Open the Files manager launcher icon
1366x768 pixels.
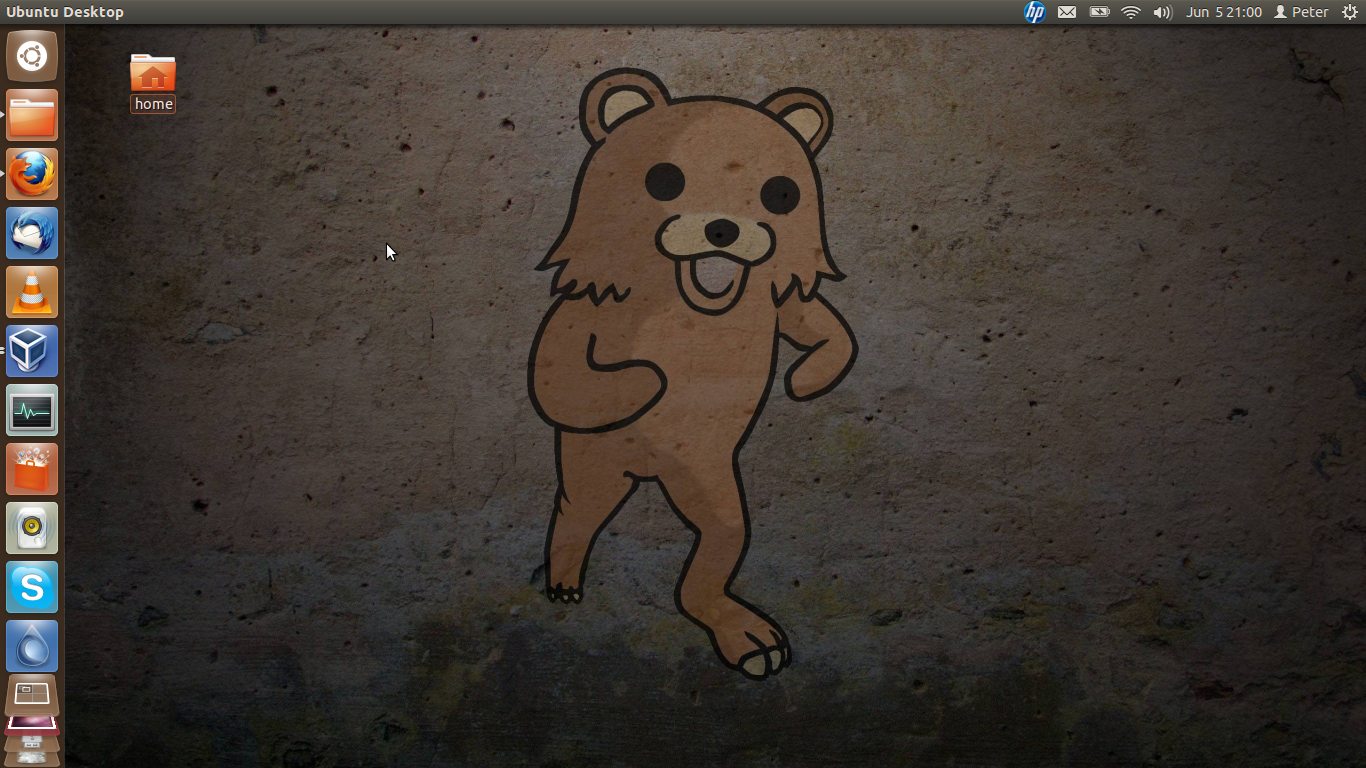[32, 115]
